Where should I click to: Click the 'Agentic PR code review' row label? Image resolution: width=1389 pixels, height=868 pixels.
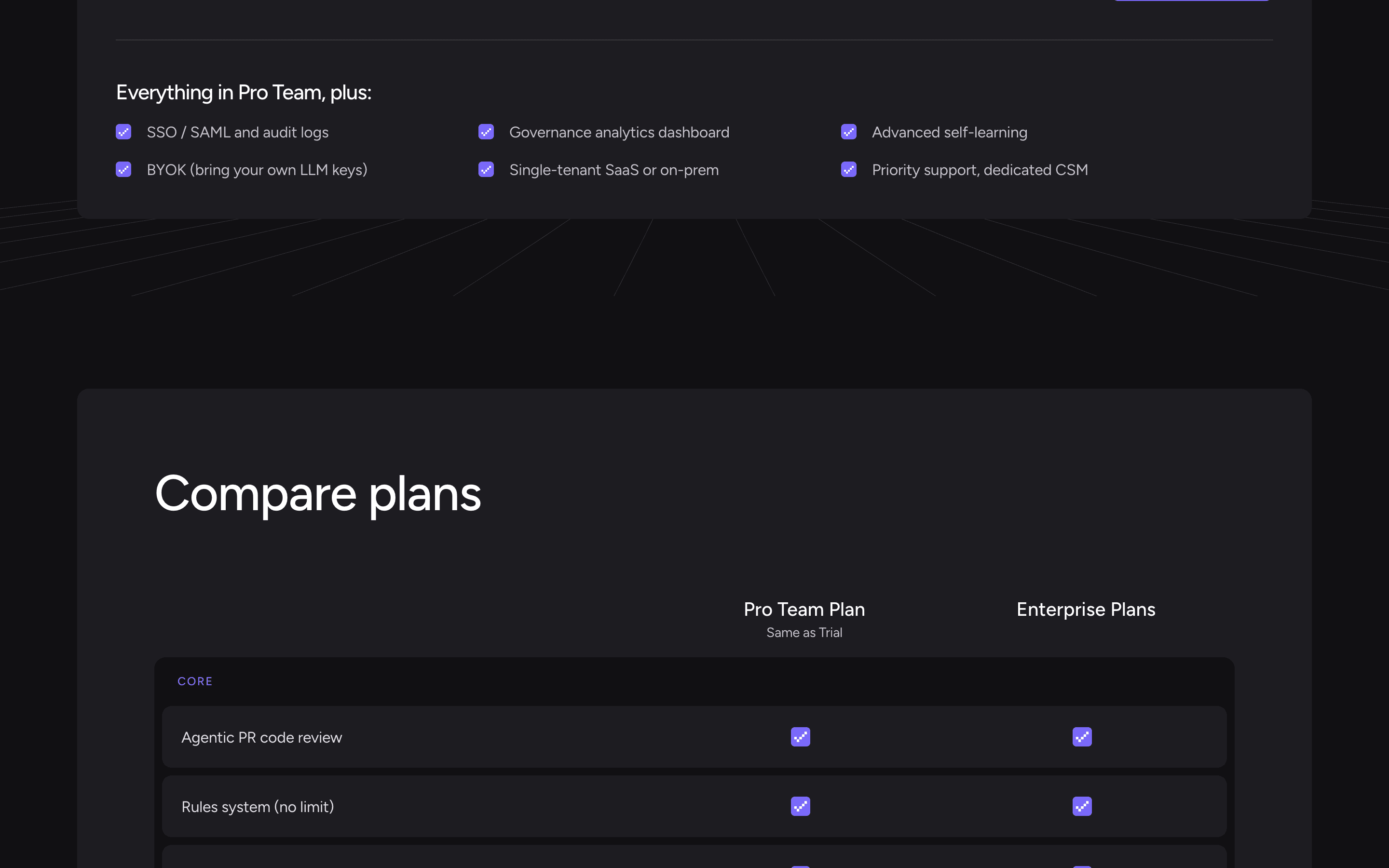coord(262,738)
